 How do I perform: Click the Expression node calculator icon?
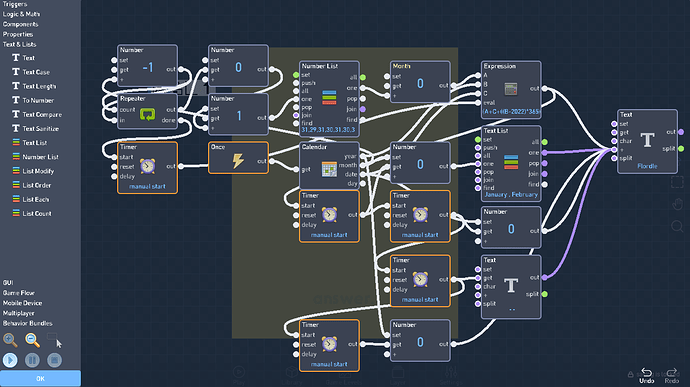pyautogui.click(x=510, y=89)
